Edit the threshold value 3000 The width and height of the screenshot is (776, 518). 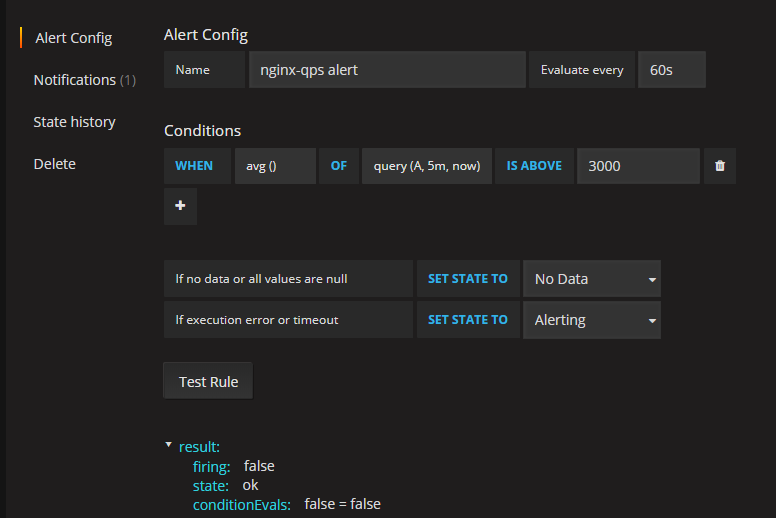tap(638, 166)
